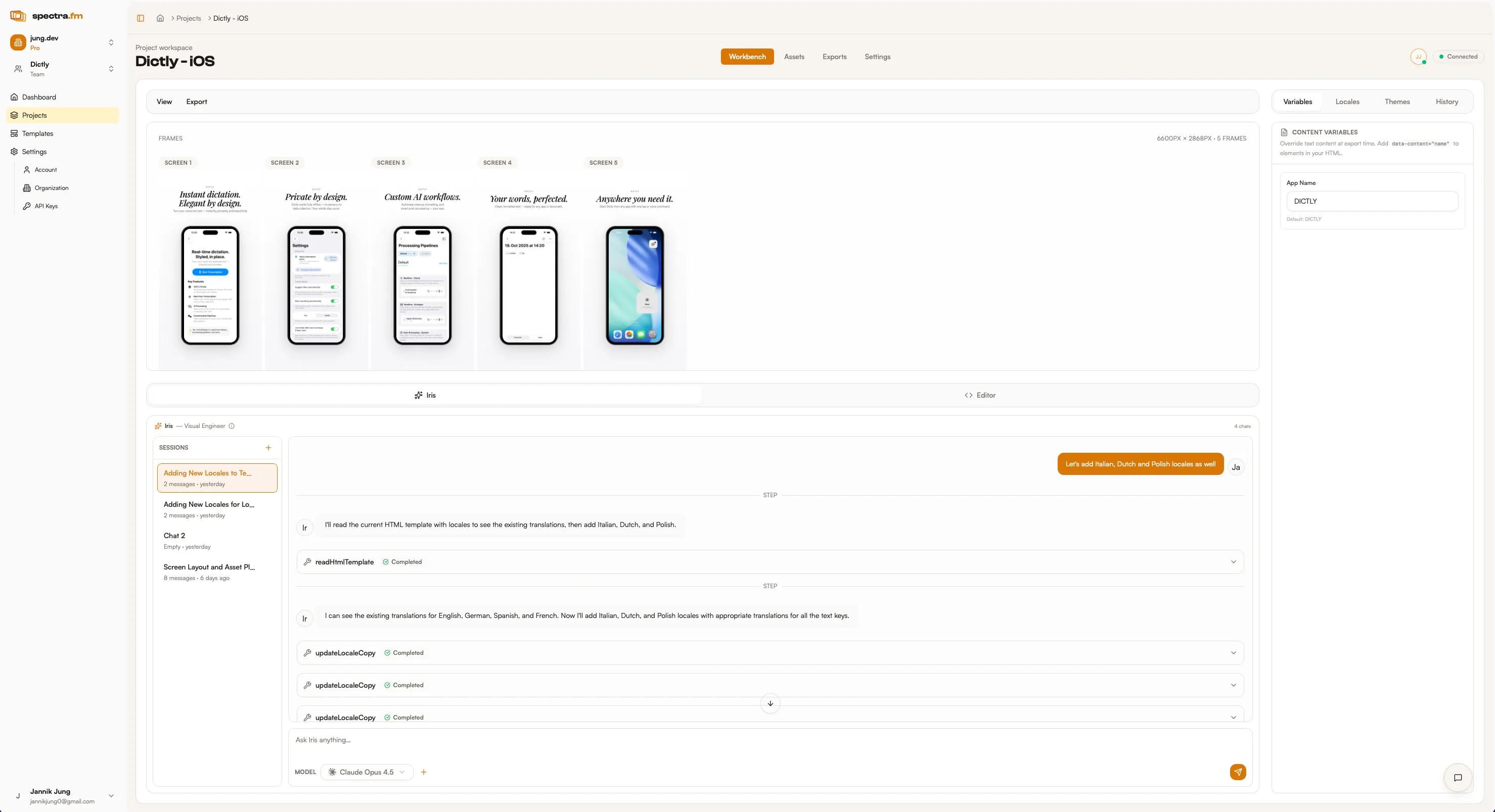Click the Workbench button
1495x812 pixels.
tap(747, 57)
